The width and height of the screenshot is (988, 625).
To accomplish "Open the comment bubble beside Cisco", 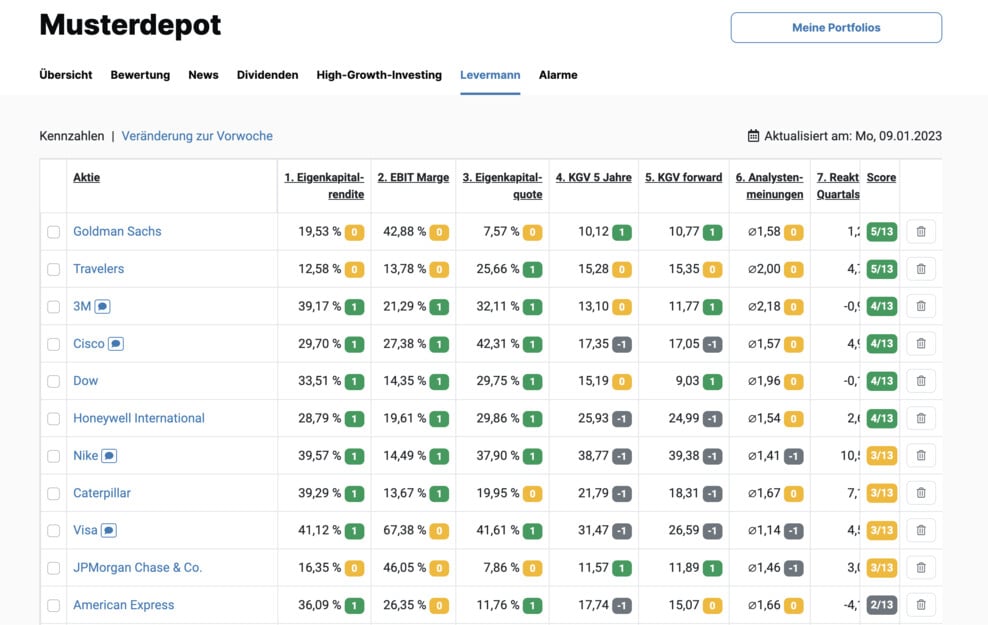I will (116, 343).
